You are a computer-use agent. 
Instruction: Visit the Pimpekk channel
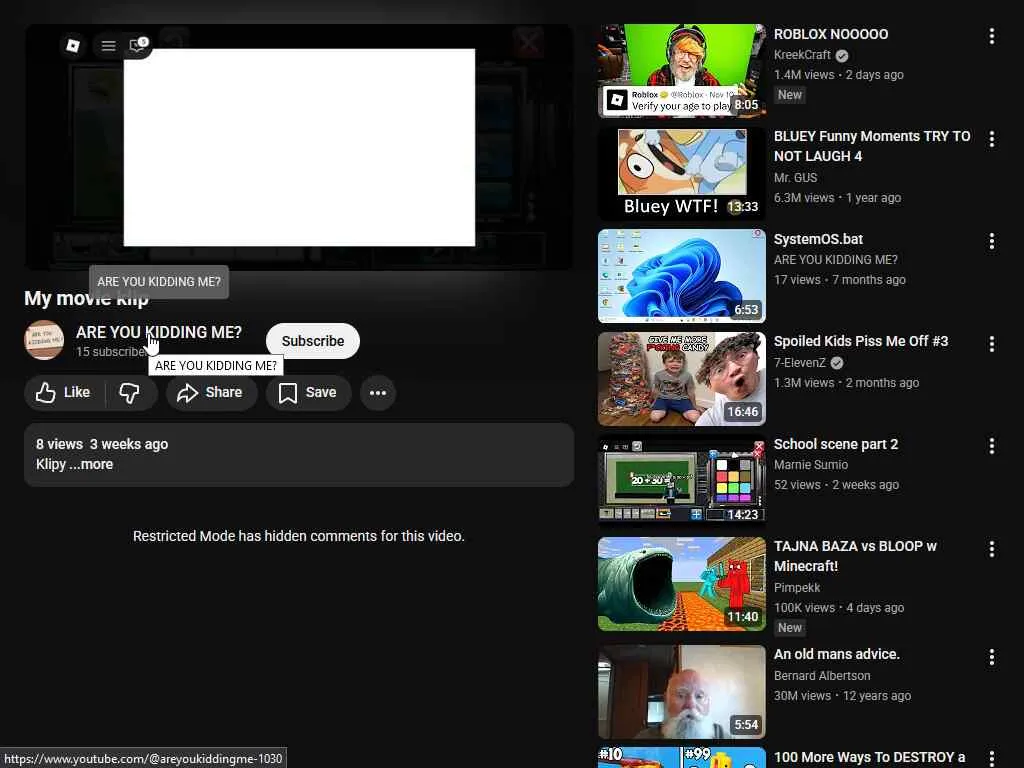point(797,588)
